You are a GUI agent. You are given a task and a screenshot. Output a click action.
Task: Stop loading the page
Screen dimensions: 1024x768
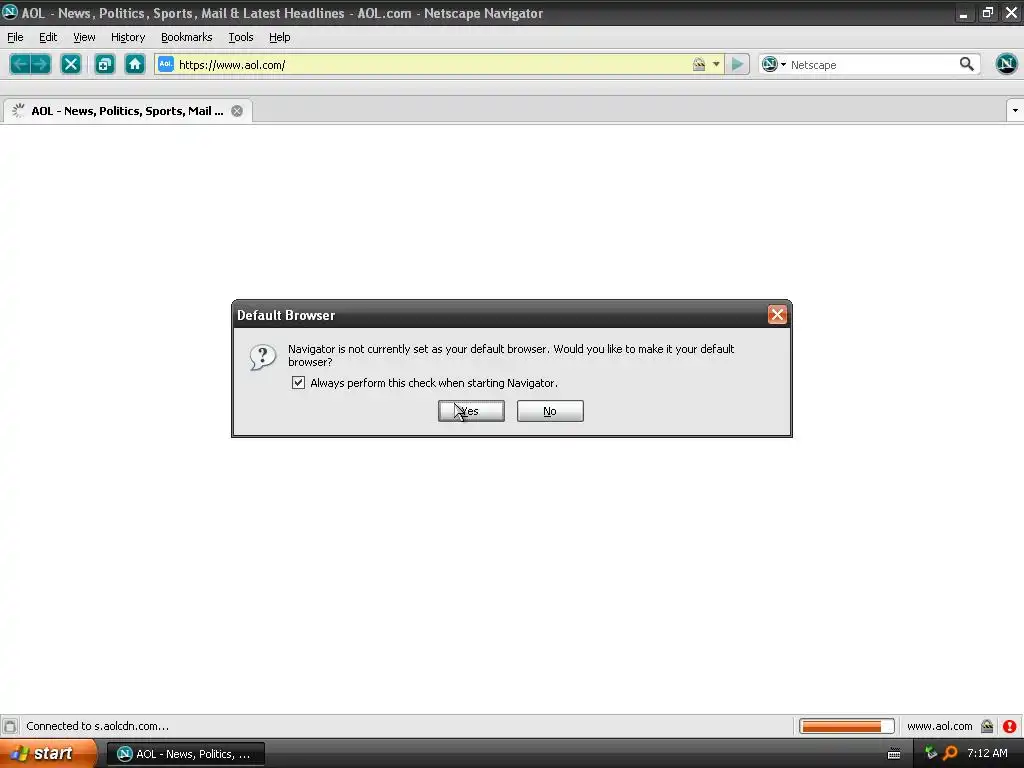click(x=71, y=64)
